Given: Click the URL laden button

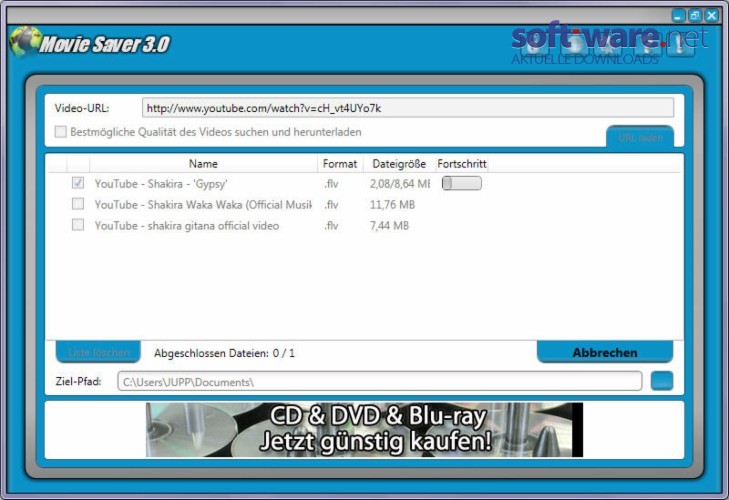Looking at the screenshot, I should pyautogui.click(x=640, y=137).
